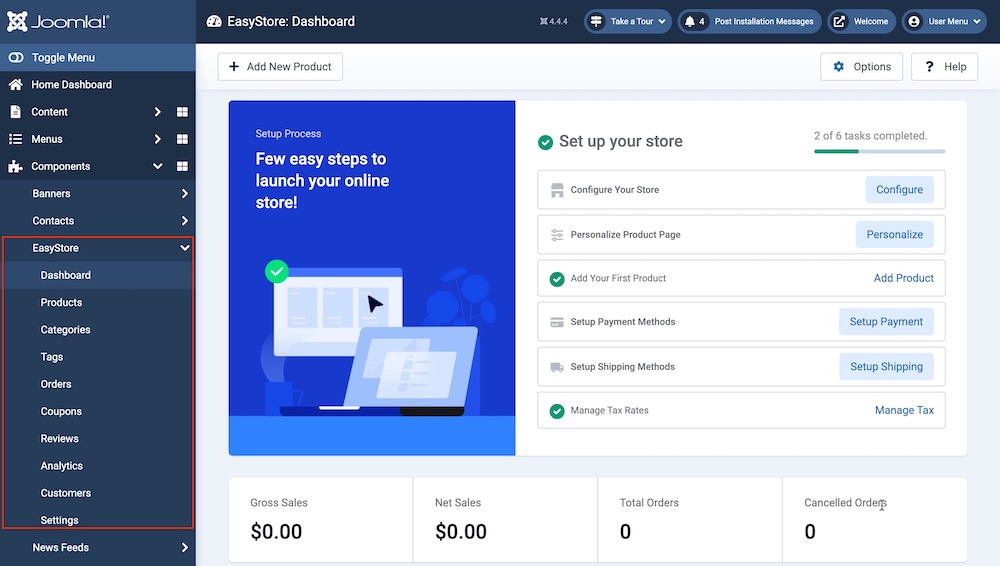Click the truck icon beside Setup Shipping Methods
1000x566 pixels.
557,367
